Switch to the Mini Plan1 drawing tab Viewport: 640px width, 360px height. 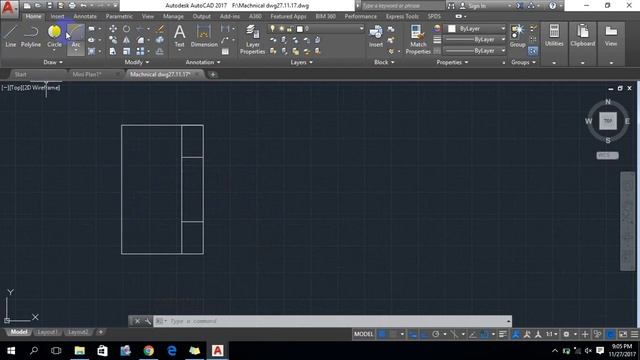point(87,74)
